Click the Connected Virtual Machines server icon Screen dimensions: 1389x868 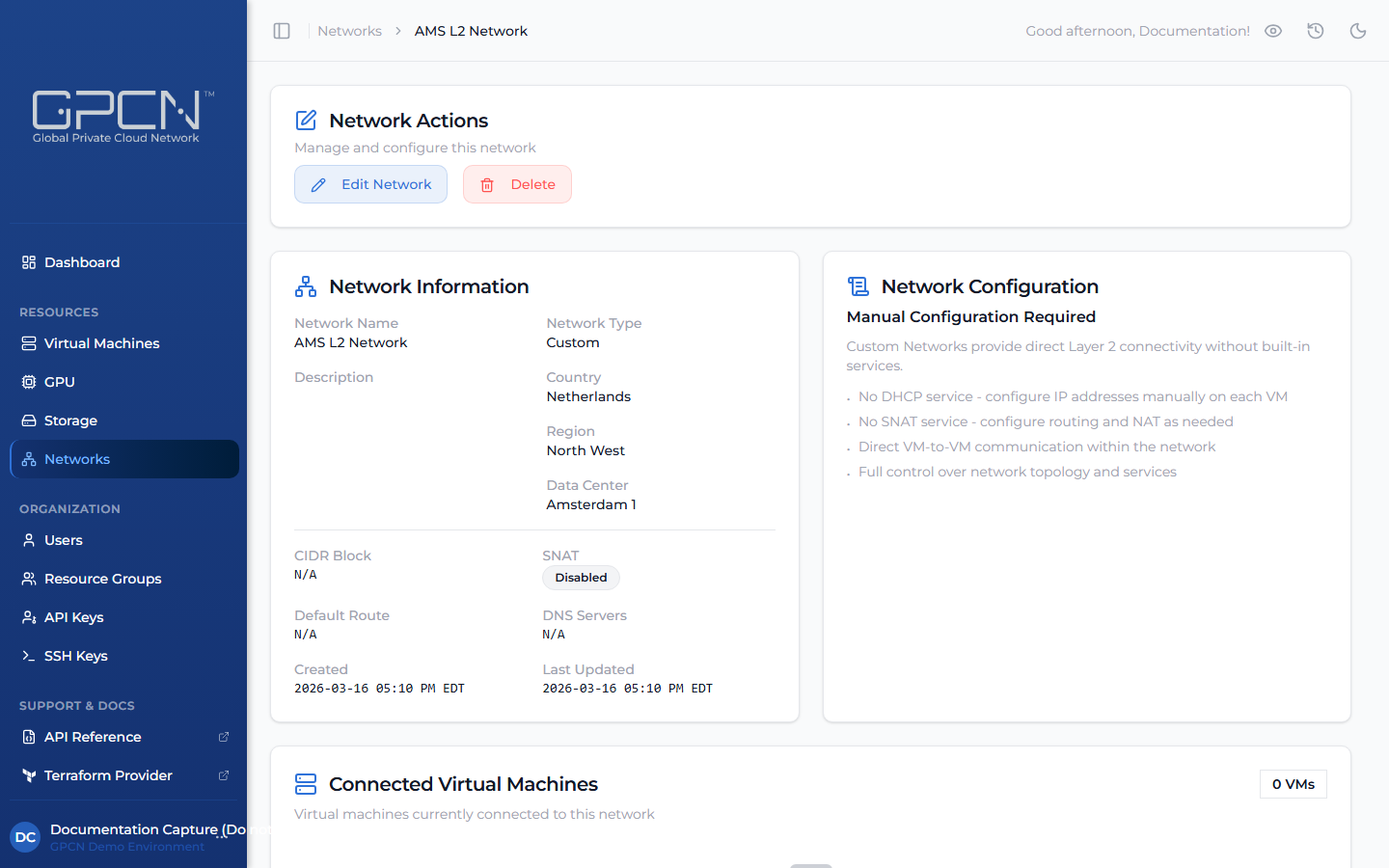pyautogui.click(x=306, y=784)
